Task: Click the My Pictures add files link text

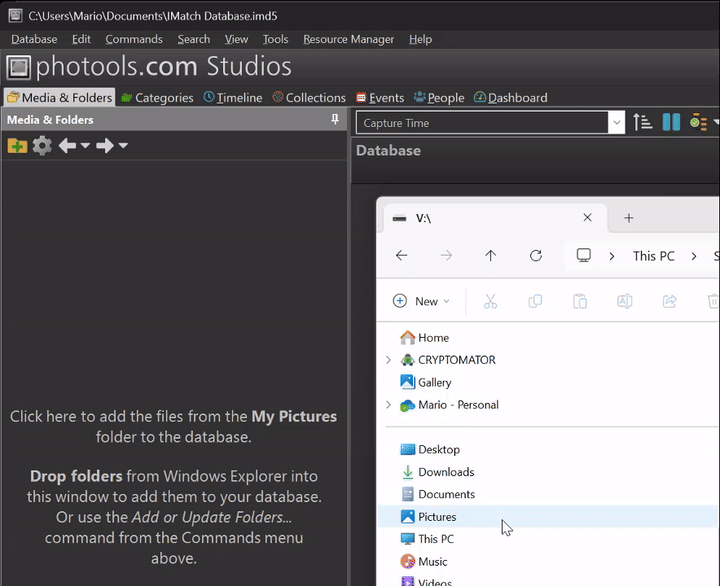Action: pyautogui.click(x=174, y=426)
